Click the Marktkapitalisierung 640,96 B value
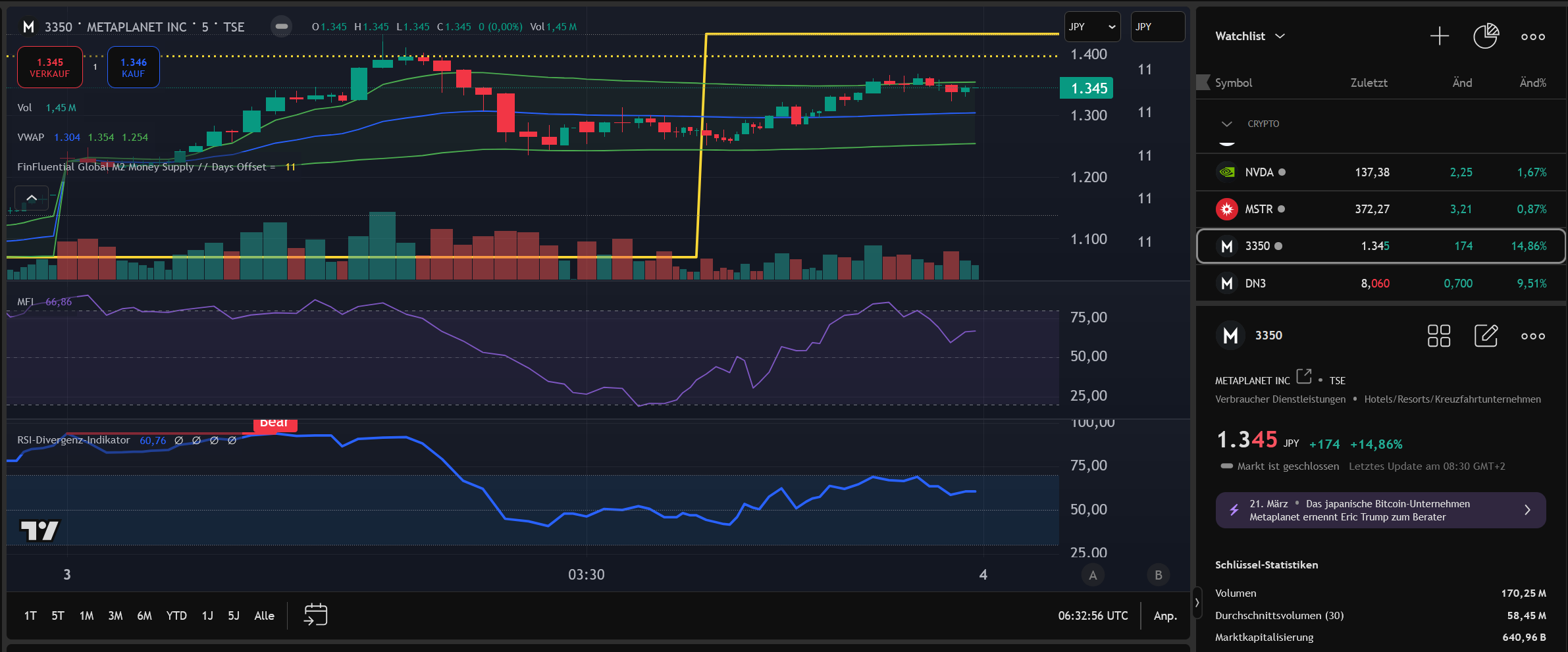 pos(1524,638)
